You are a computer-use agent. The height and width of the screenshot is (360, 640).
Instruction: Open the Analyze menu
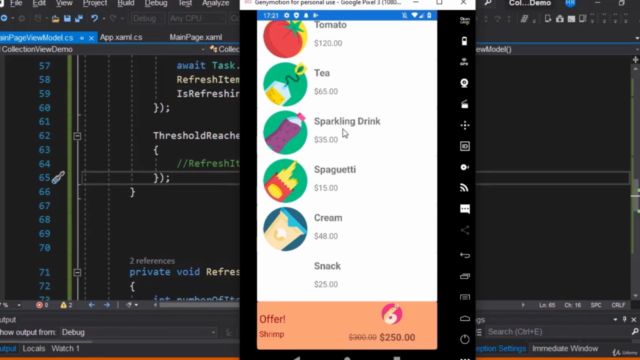216,3
